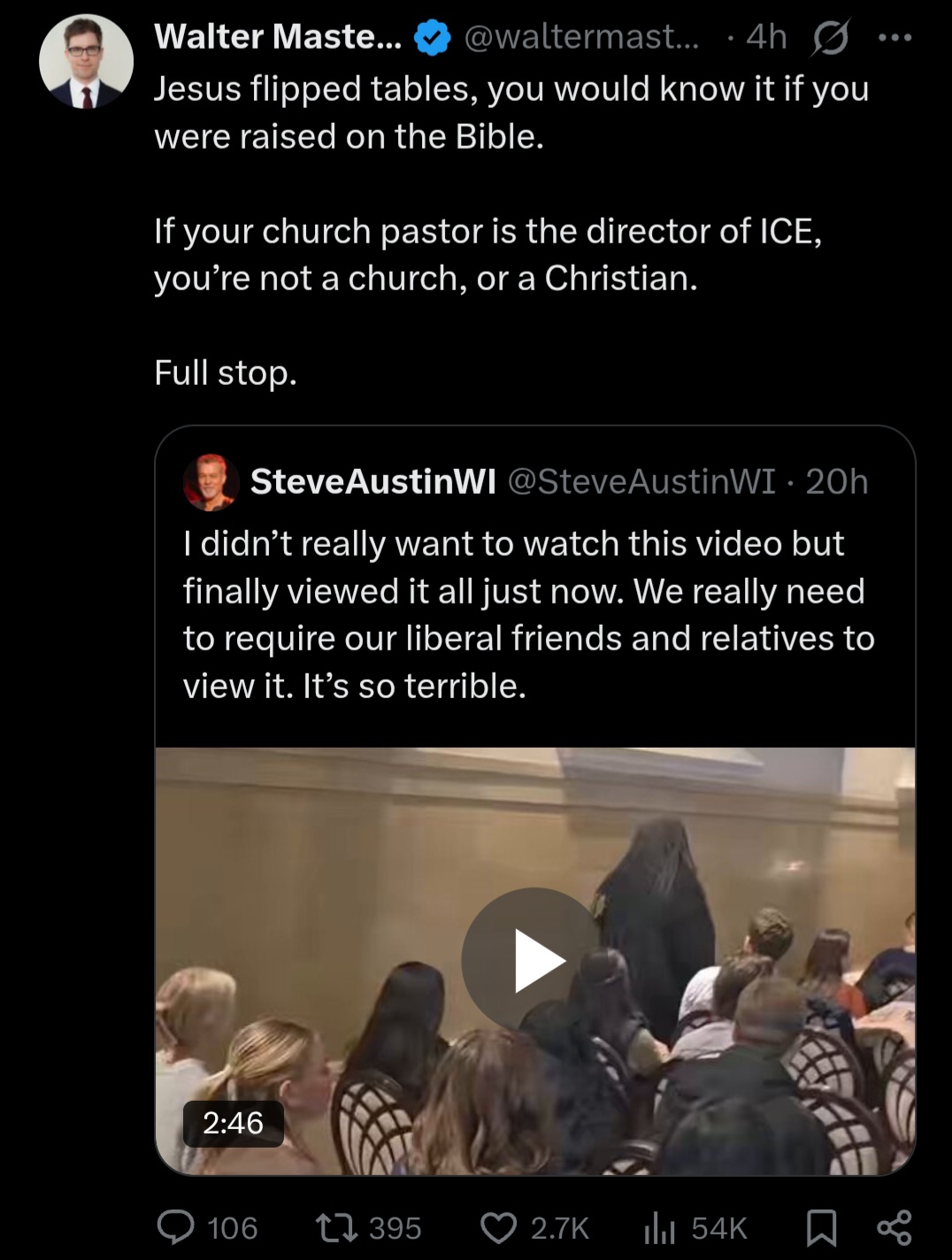Click the 4h timestamp

766,37
